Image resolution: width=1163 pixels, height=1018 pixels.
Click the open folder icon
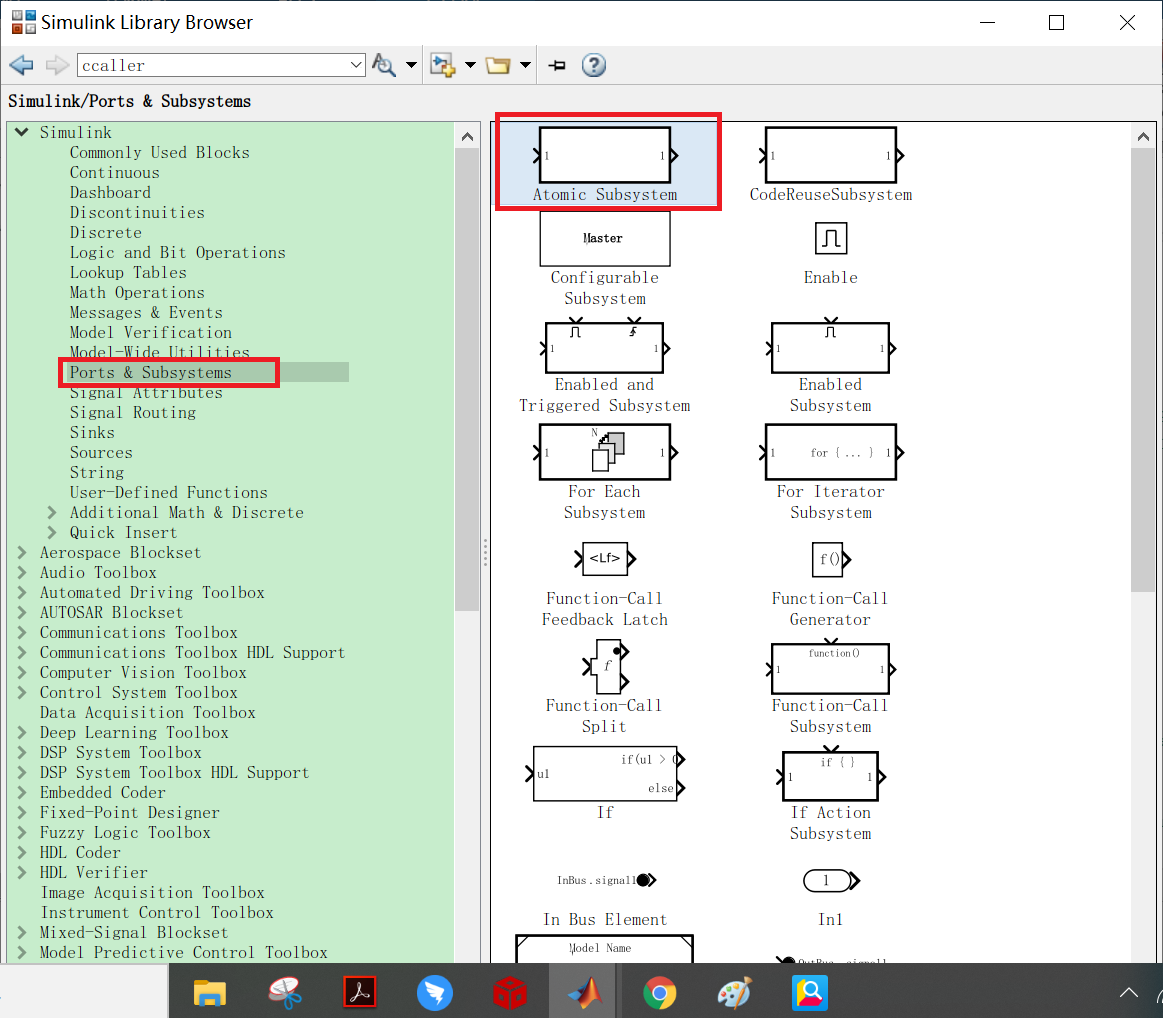498,65
